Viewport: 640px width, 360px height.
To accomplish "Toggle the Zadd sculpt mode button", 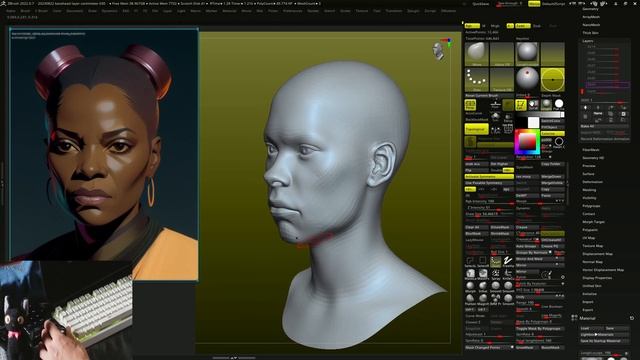I will click(522, 26).
